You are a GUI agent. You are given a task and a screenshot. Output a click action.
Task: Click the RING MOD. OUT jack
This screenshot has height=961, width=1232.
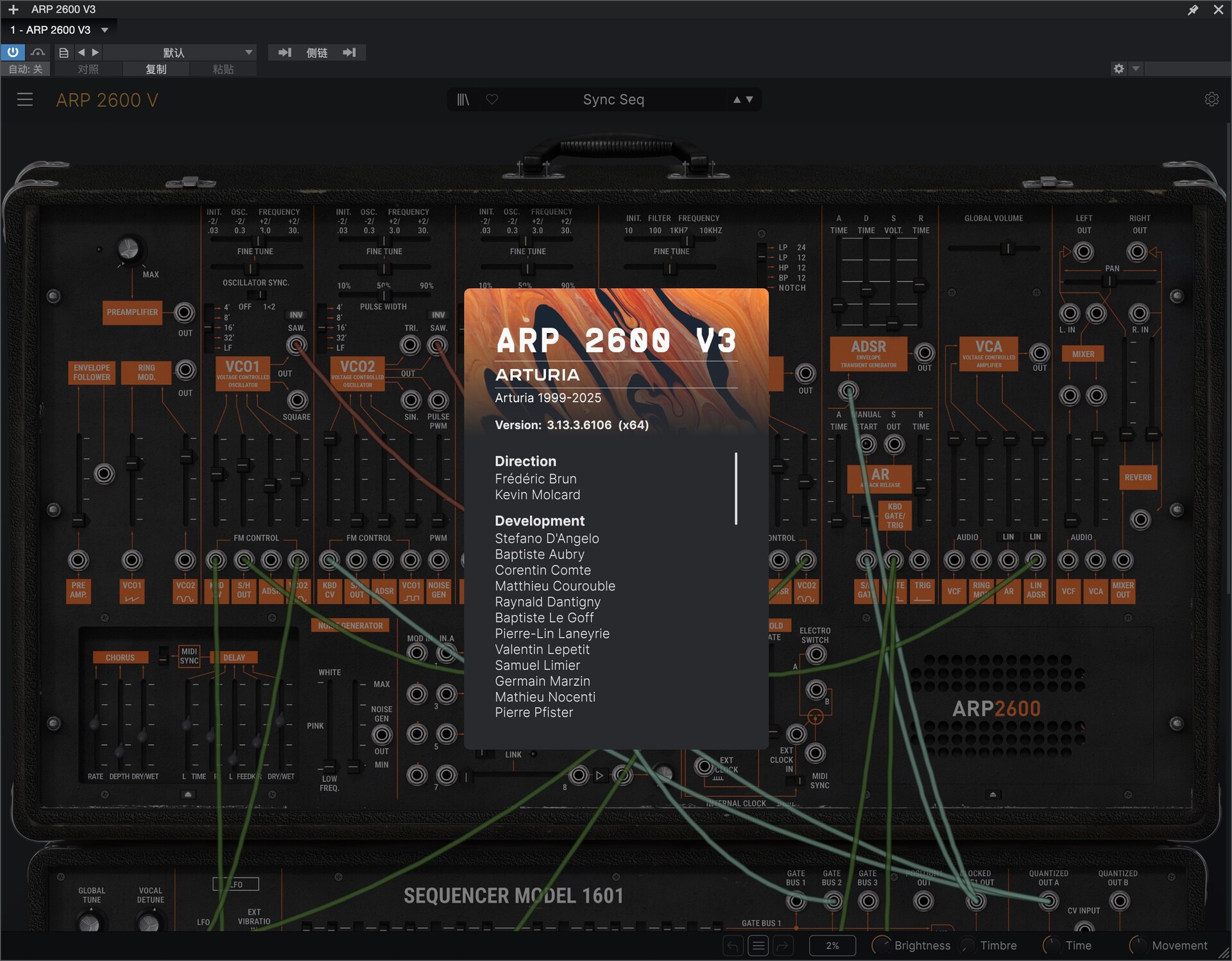pyautogui.click(x=185, y=370)
